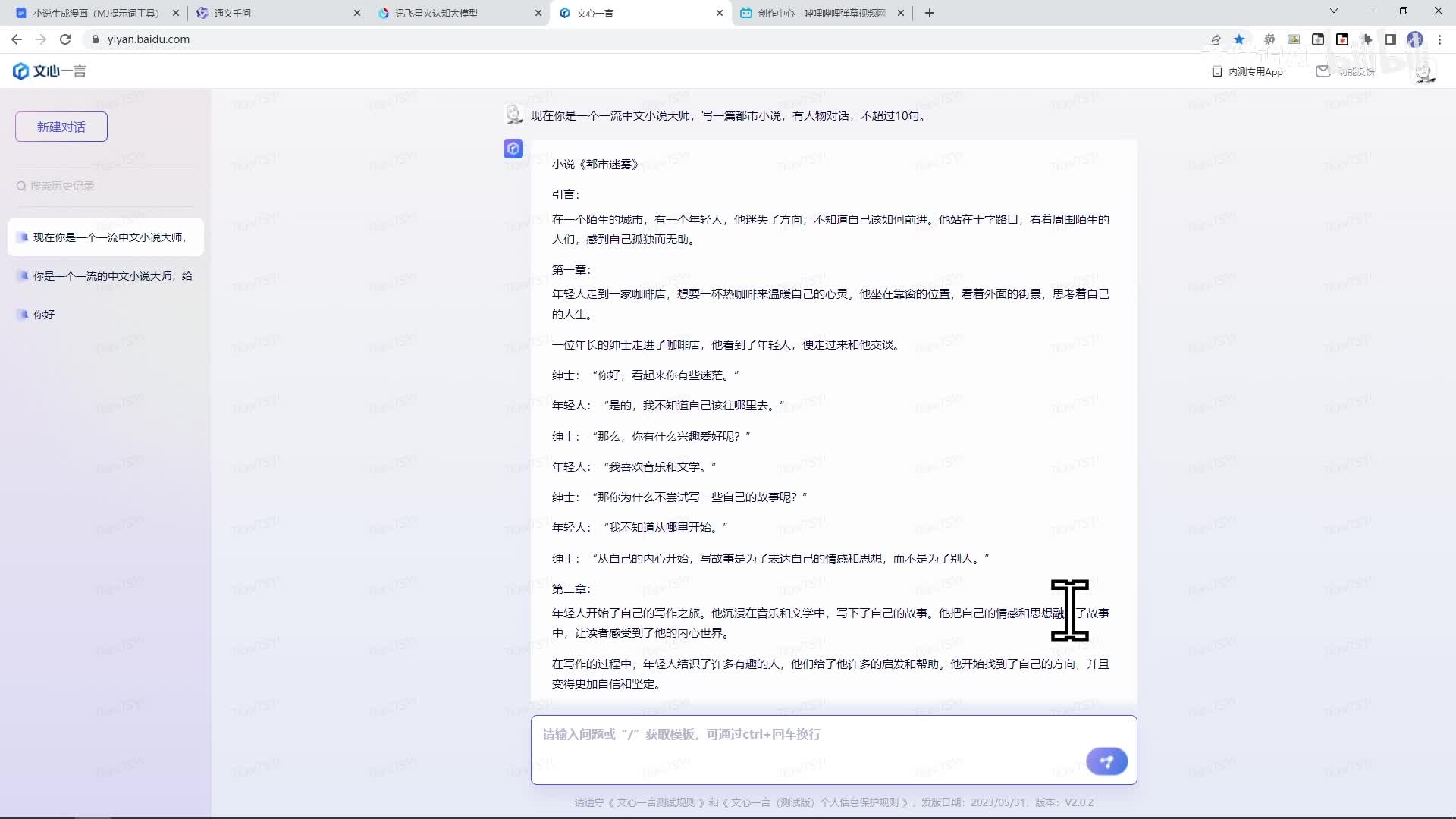This screenshot has width=1456, height=819.
Task: Click the send message button
Action: (1106, 761)
